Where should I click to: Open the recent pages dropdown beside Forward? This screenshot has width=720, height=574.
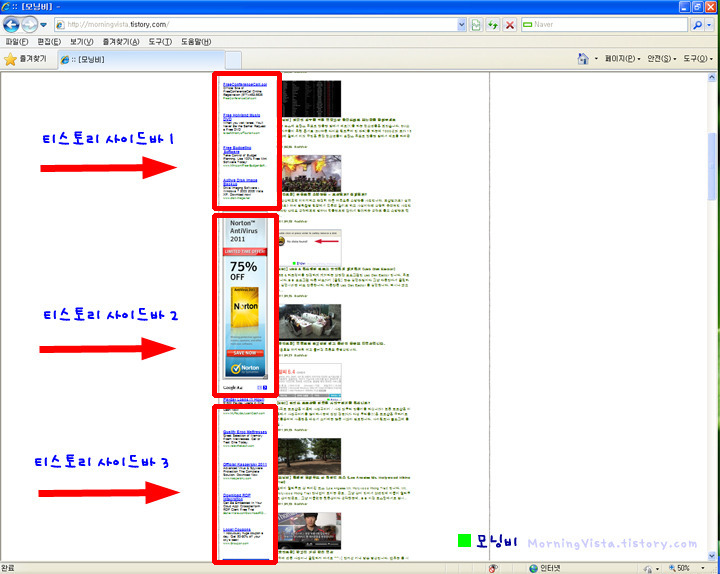tap(44, 25)
